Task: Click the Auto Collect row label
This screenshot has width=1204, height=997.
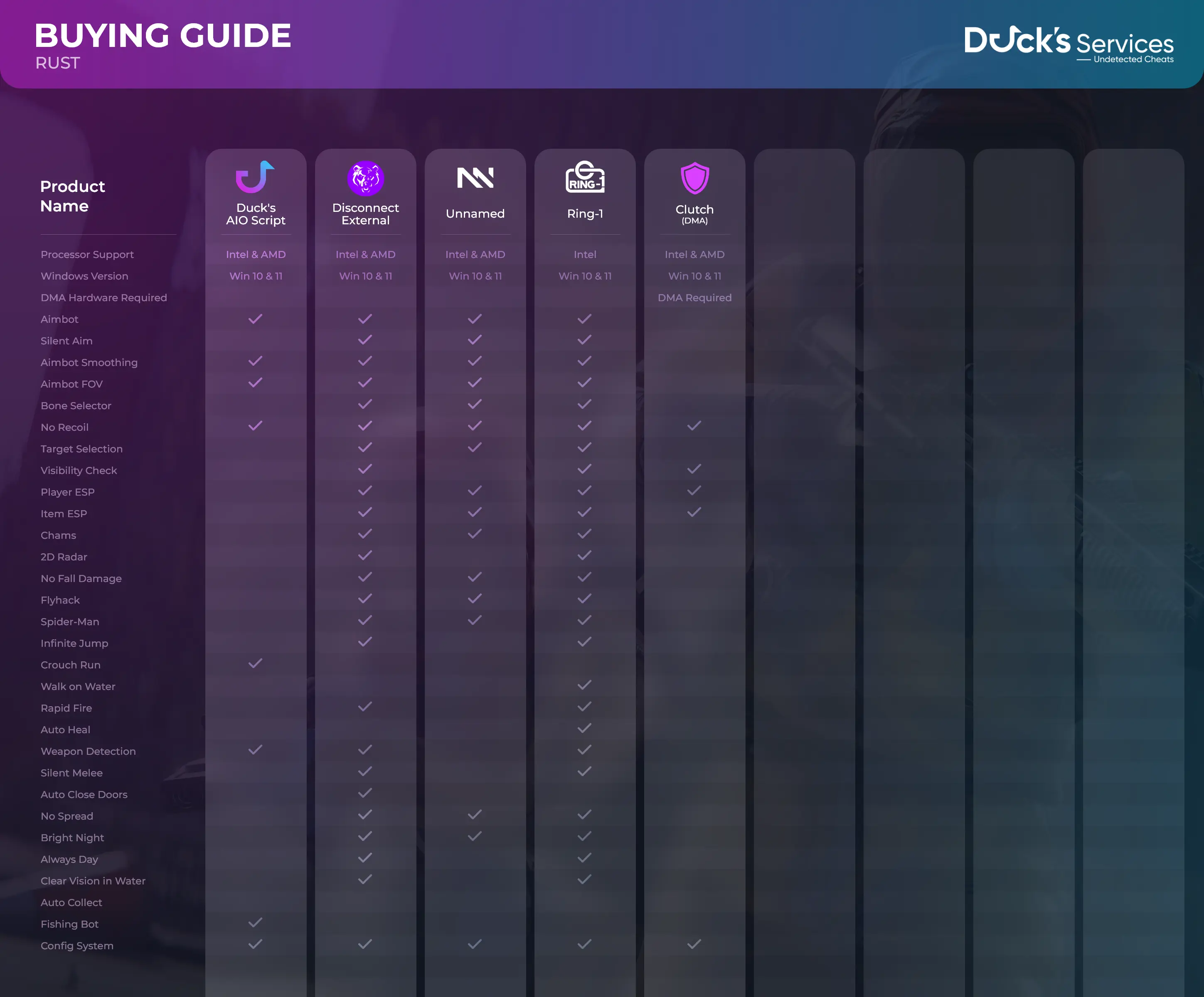Action: pyautogui.click(x=71, y=902)
